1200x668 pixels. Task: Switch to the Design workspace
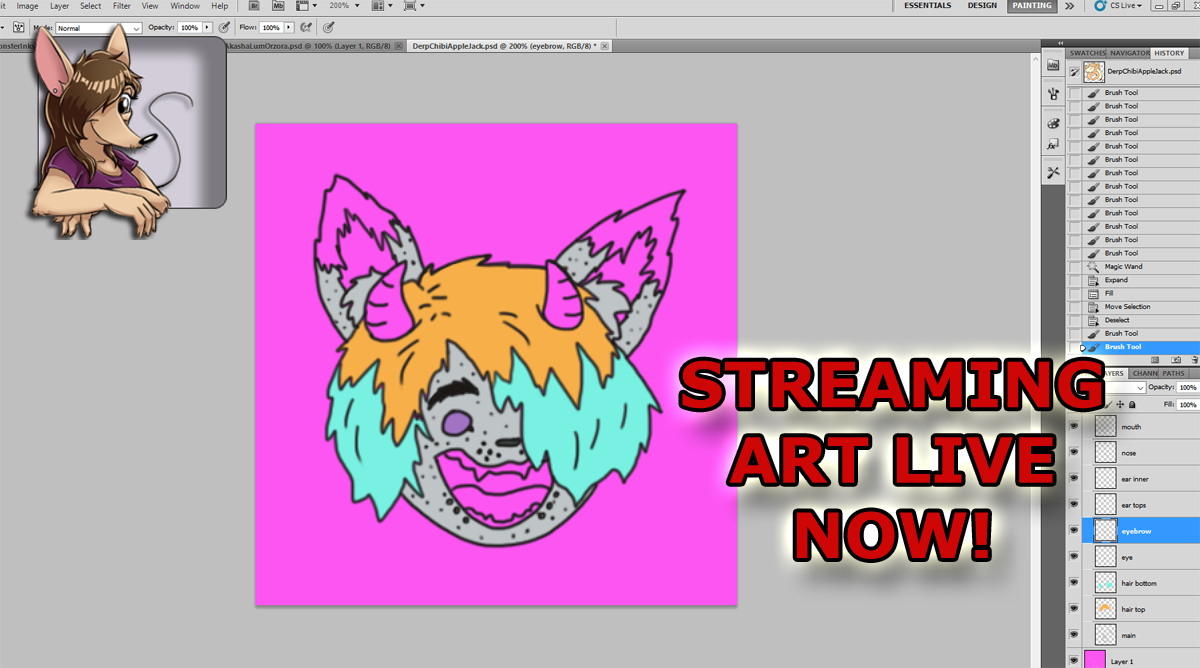pos(982,6)
